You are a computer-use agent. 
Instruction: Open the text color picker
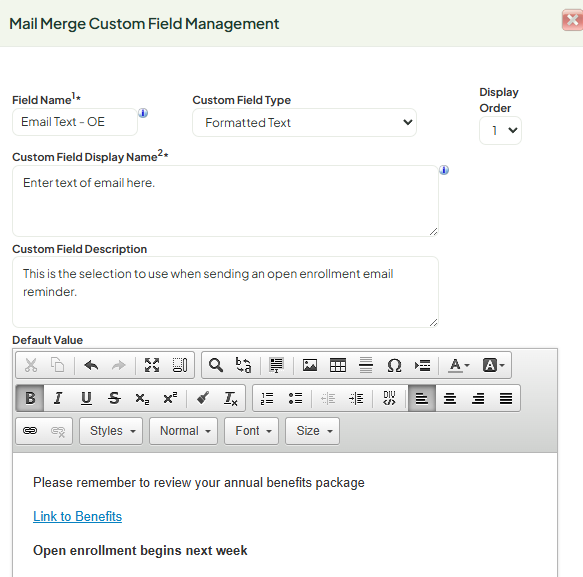458,365
